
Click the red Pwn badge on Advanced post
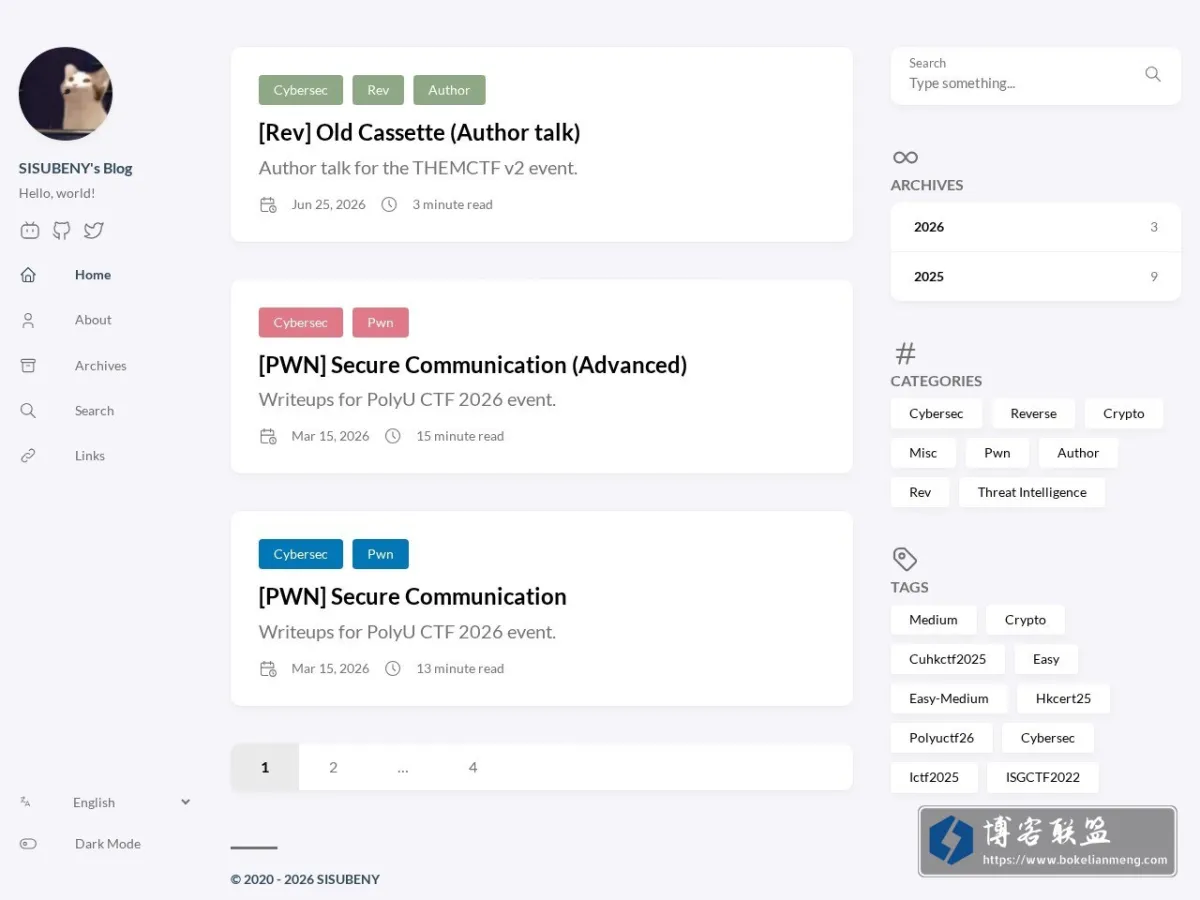tap(380, 322)
